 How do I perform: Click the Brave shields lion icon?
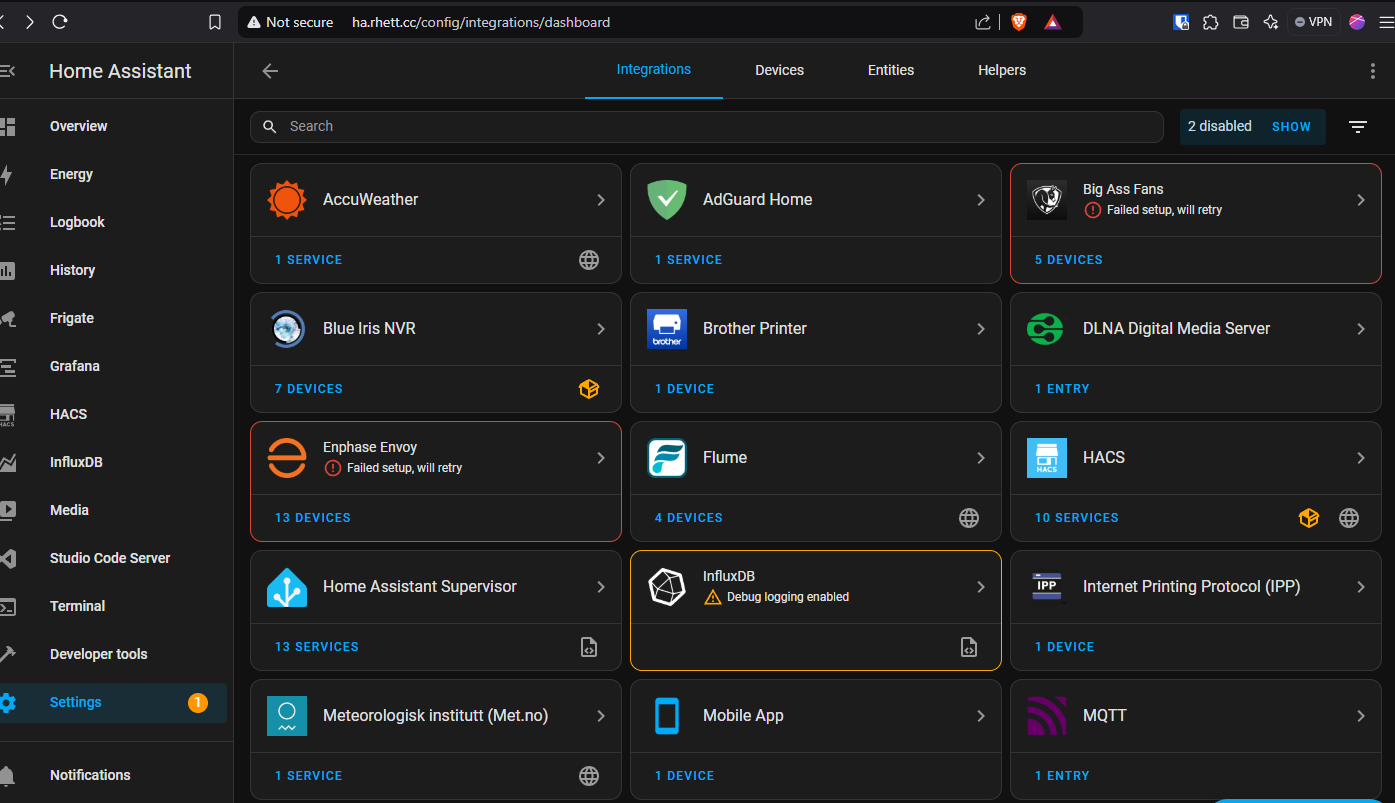pyautogui.click(x=1019, y=22)
